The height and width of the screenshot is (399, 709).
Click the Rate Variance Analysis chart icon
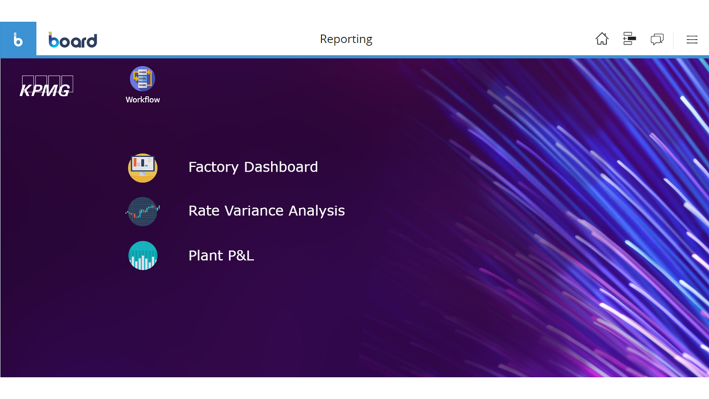point(142,211)
